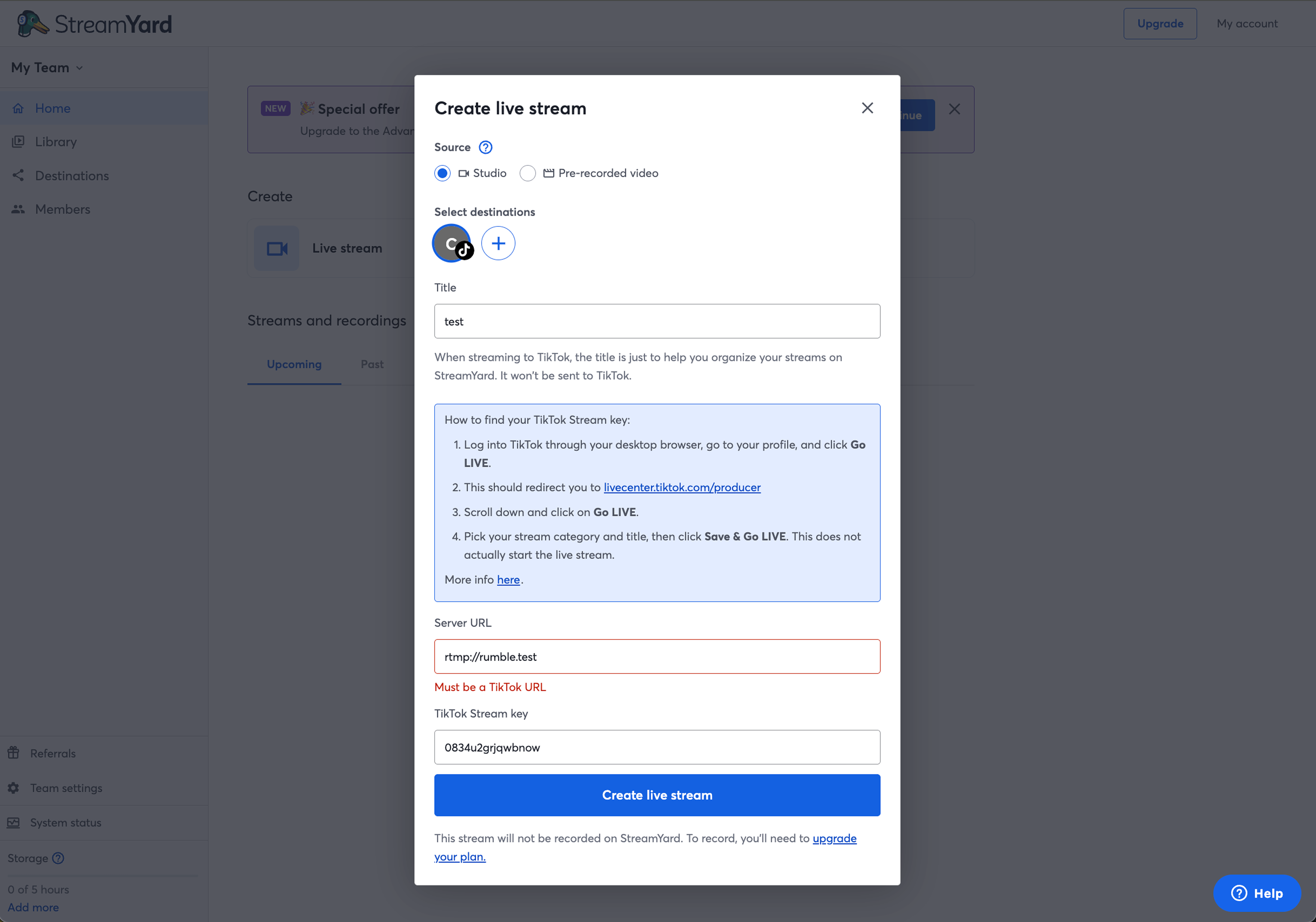Choose the Pre-recorded video radio option

click(x=527, y=173)
